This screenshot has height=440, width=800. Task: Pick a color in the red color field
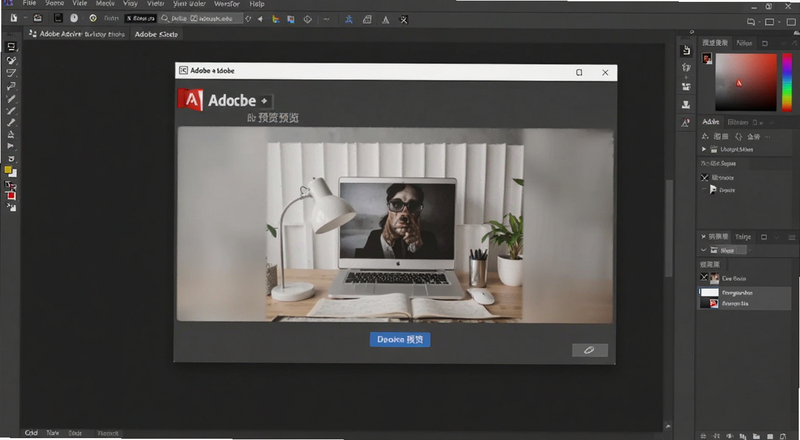pos(745,82)
